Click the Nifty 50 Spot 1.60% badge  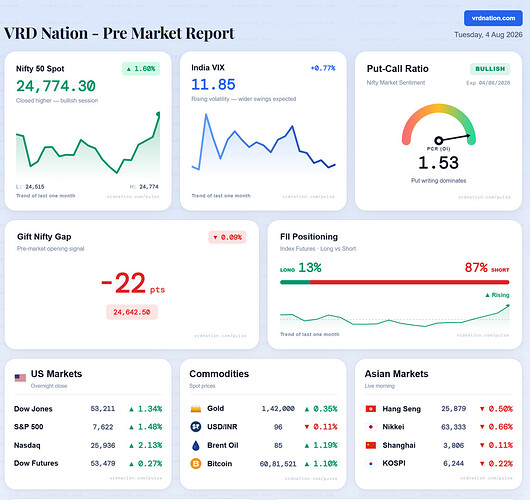(141, 69)
